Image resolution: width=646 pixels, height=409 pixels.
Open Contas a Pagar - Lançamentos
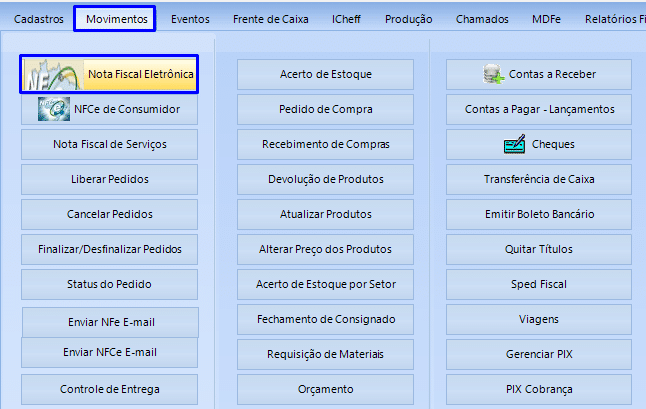539,109
